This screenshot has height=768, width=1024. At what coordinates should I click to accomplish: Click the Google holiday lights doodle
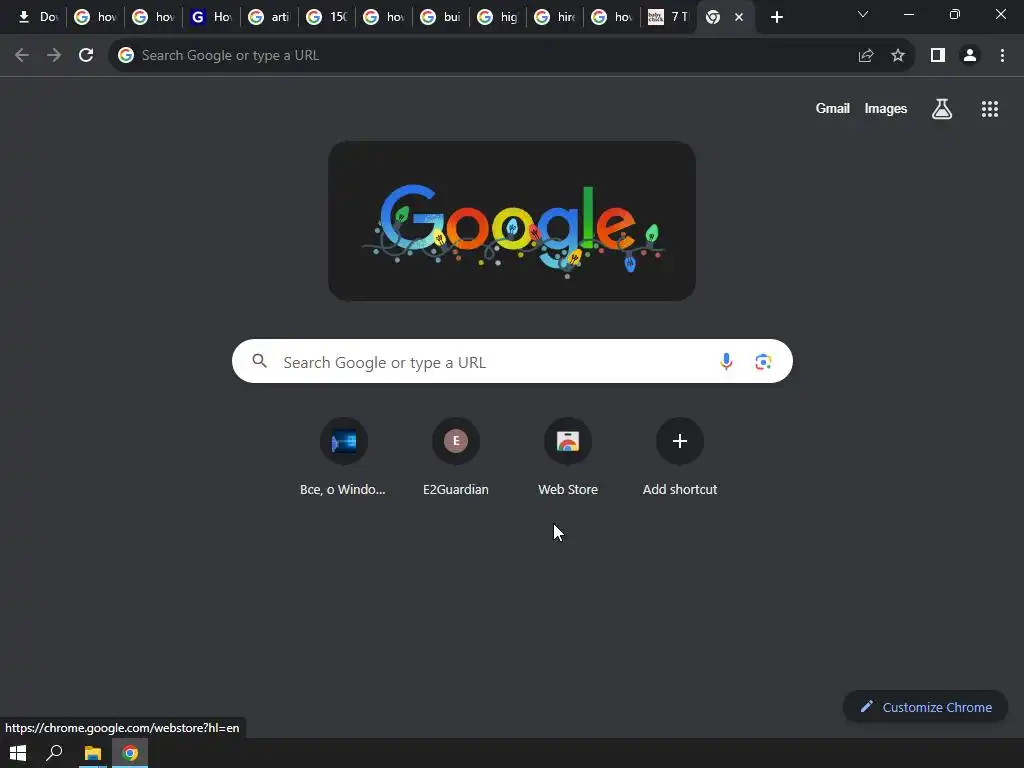pos(512,221)
